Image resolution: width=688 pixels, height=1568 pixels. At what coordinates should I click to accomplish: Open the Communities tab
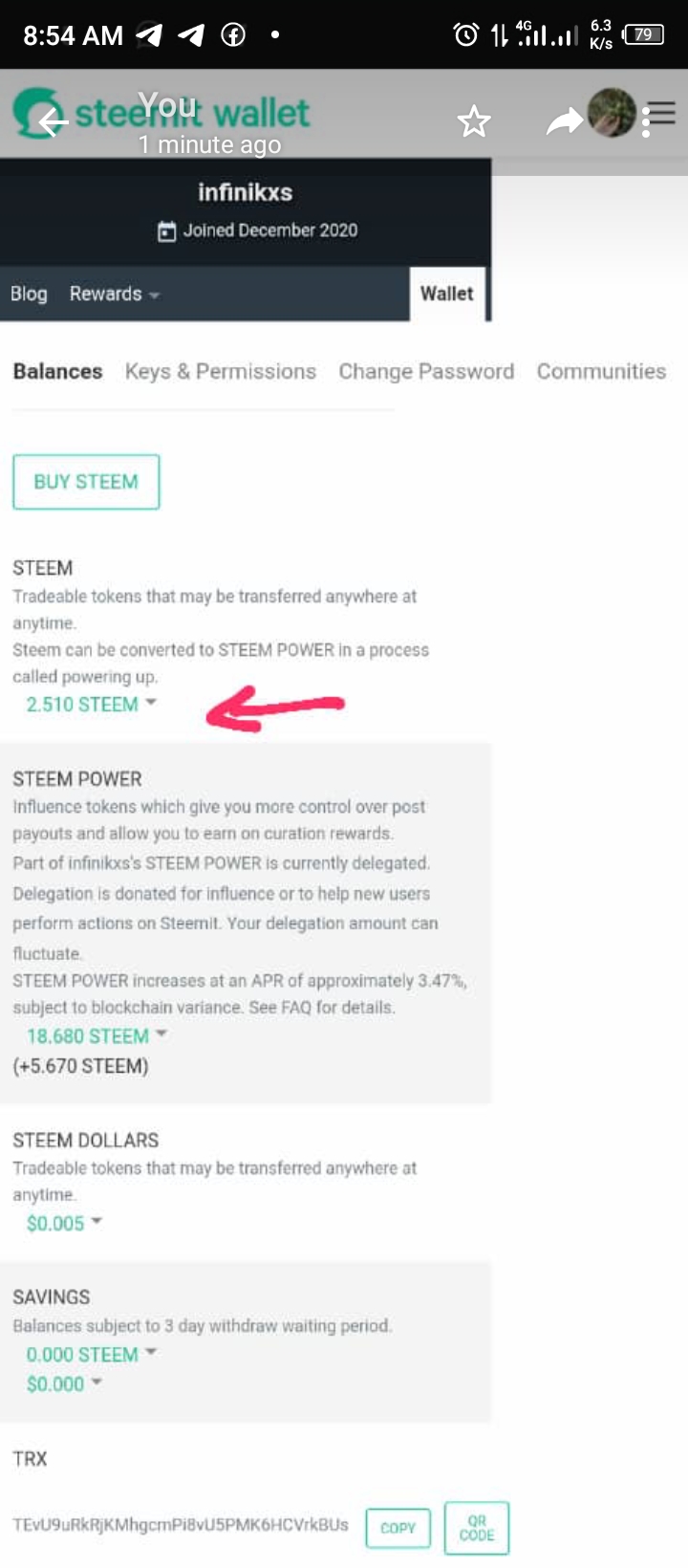tap(601, 371)
